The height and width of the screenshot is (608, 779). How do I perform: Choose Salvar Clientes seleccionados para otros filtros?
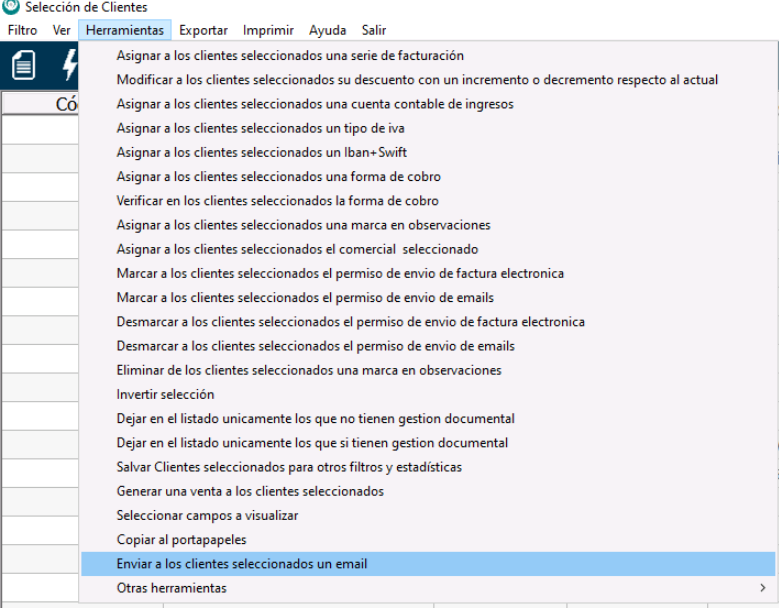[x=289, y=467]
